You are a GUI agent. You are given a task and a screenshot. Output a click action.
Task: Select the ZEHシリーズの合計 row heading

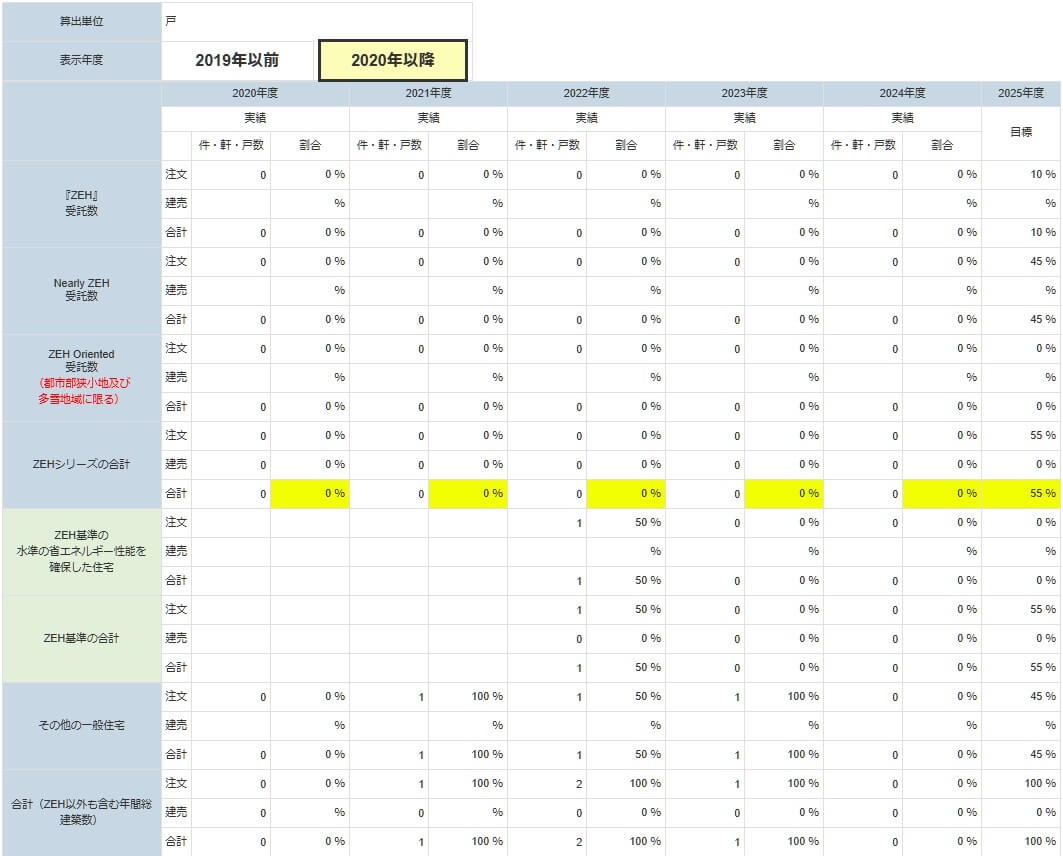coord(81,464)
